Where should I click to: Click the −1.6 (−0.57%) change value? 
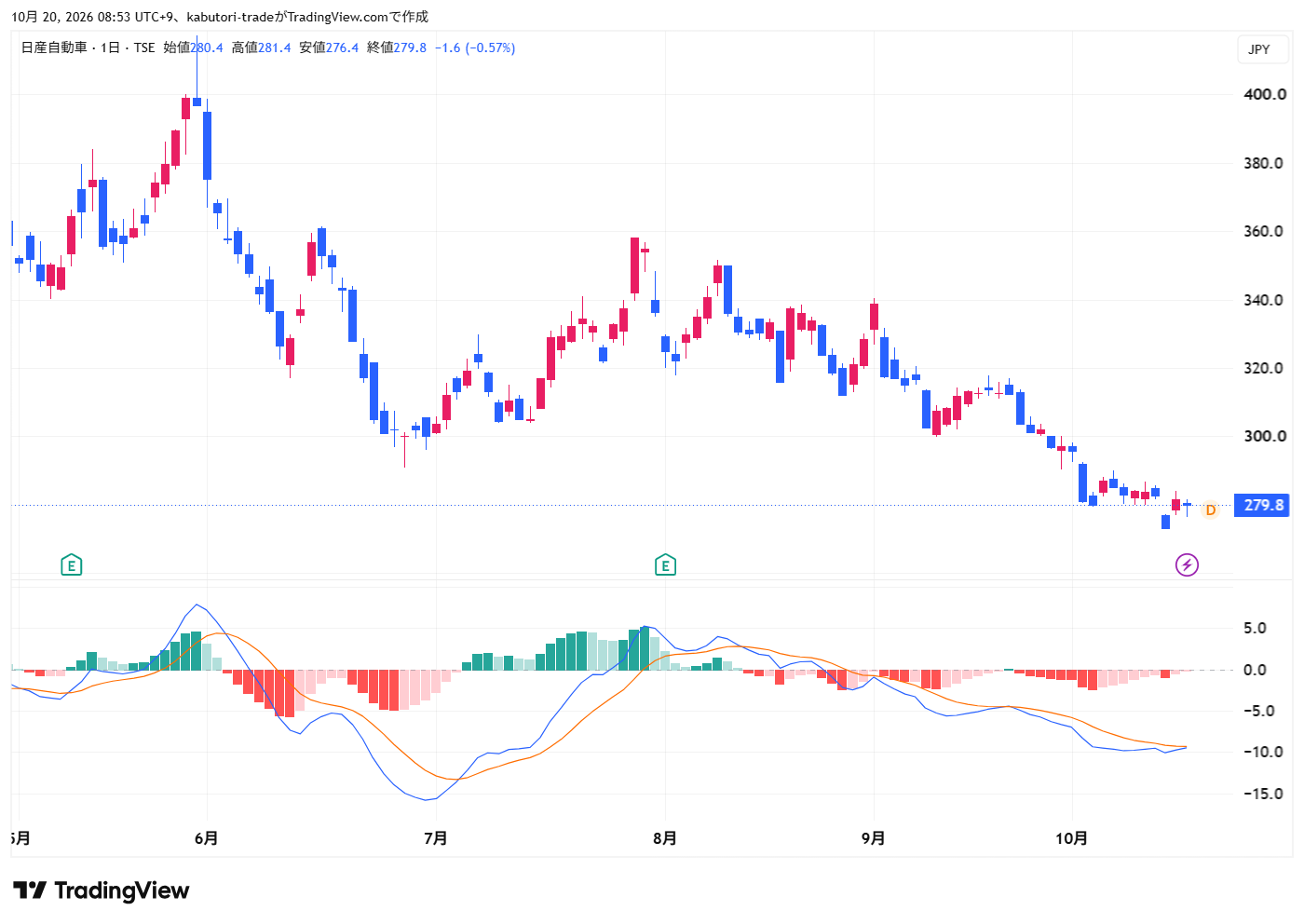(x=475, y=48)
